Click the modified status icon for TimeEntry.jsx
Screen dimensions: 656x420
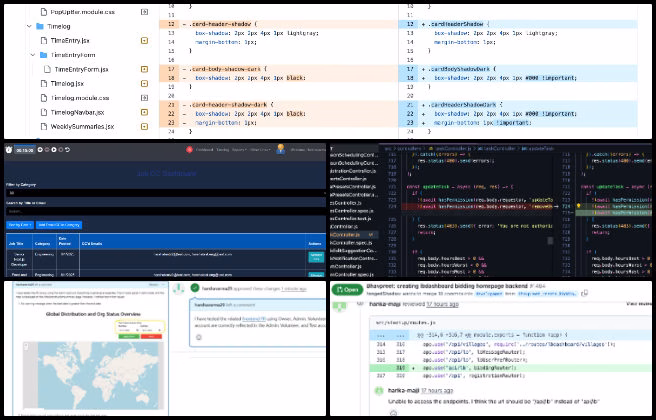tap(144, 41)
